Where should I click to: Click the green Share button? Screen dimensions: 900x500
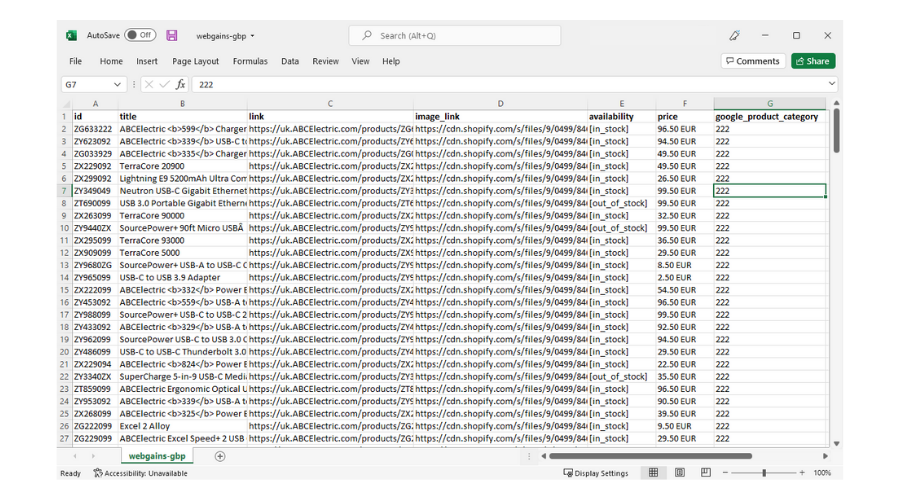tap(813, 61)
